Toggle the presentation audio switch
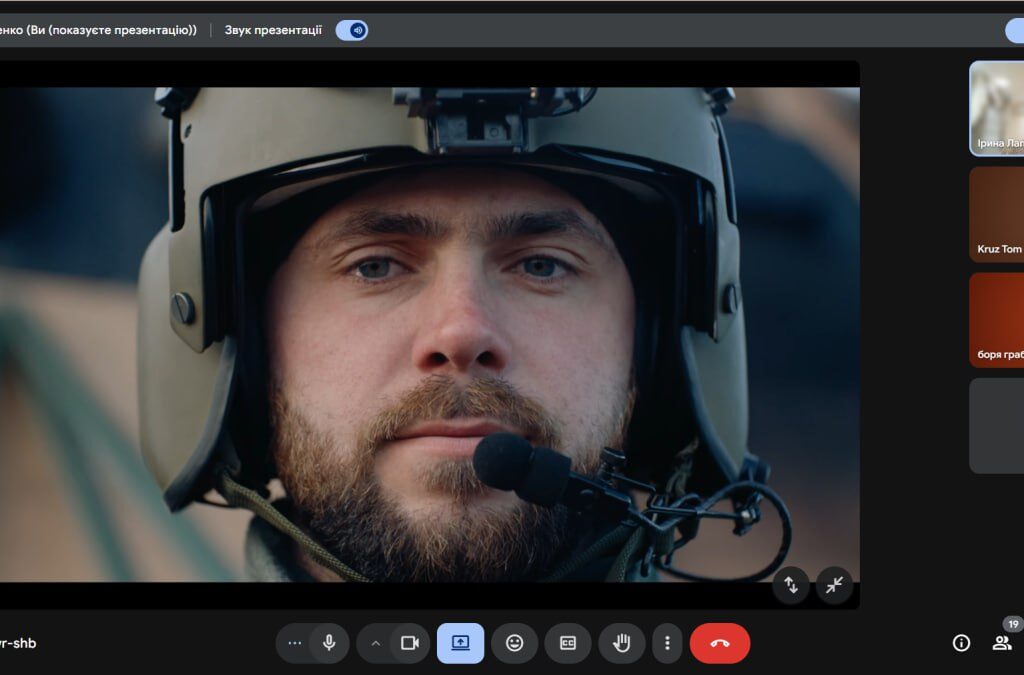1024x675 pixels. [x=351, y=30]
